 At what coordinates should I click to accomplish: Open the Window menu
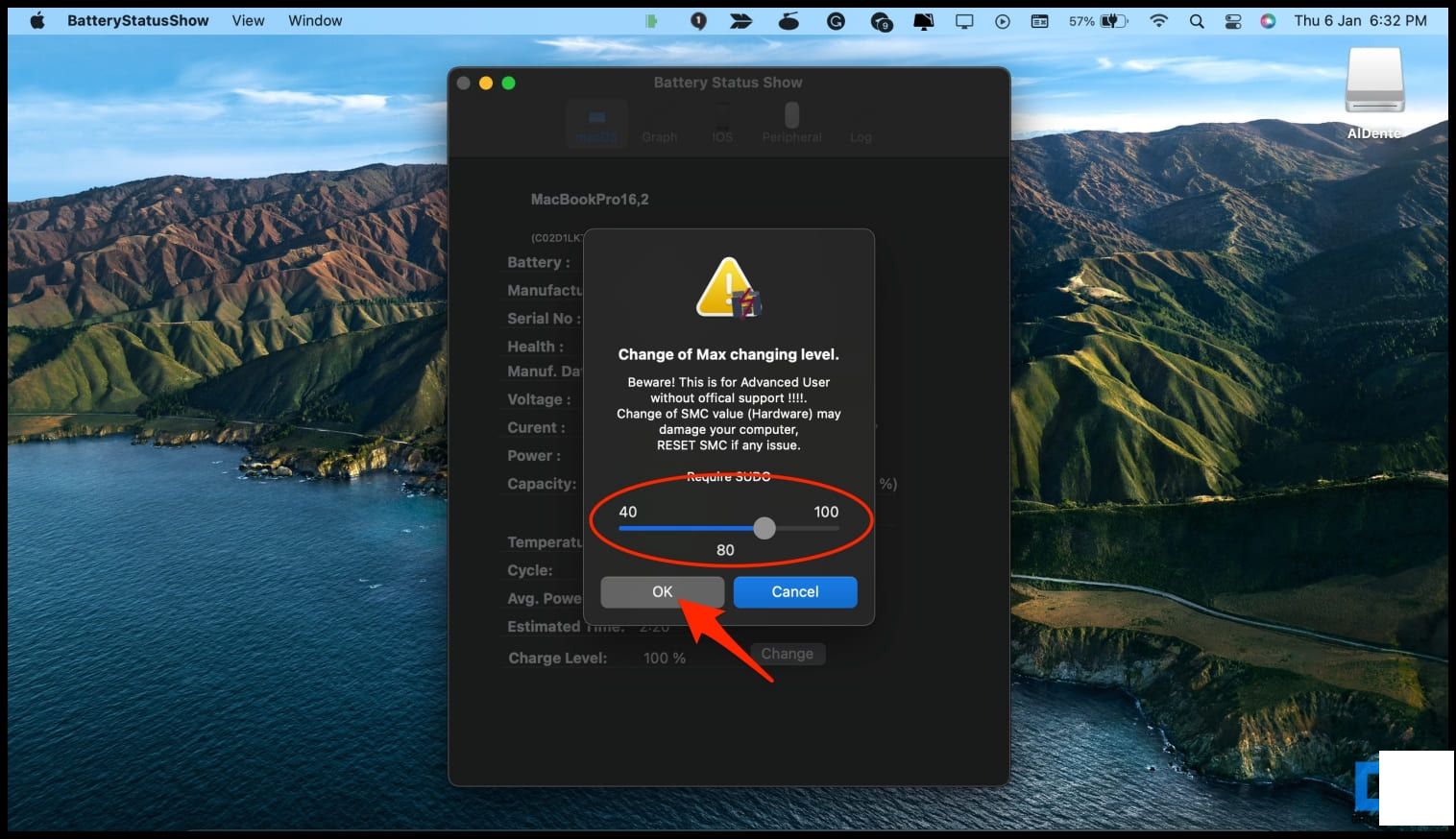[315, 20]
